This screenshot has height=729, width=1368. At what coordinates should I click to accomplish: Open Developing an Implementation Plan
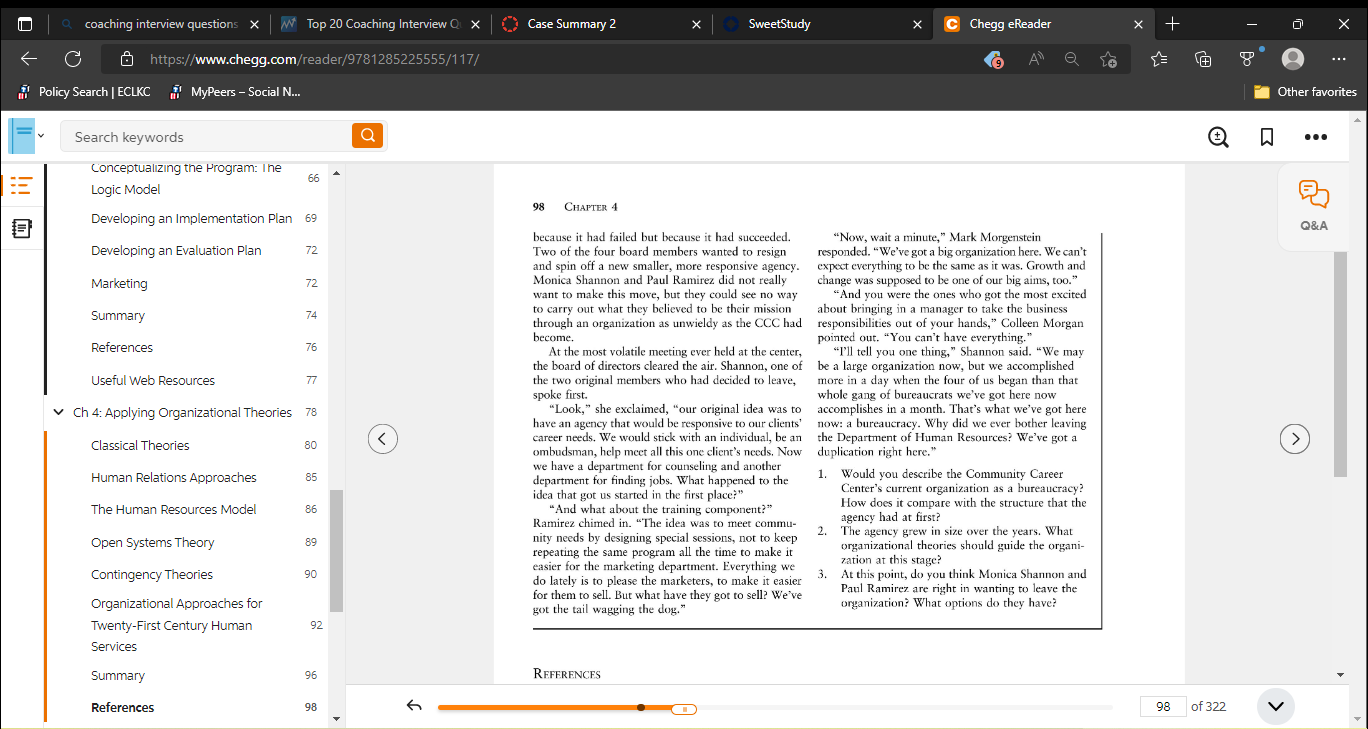pyautogui.click(x=192, y=218)
